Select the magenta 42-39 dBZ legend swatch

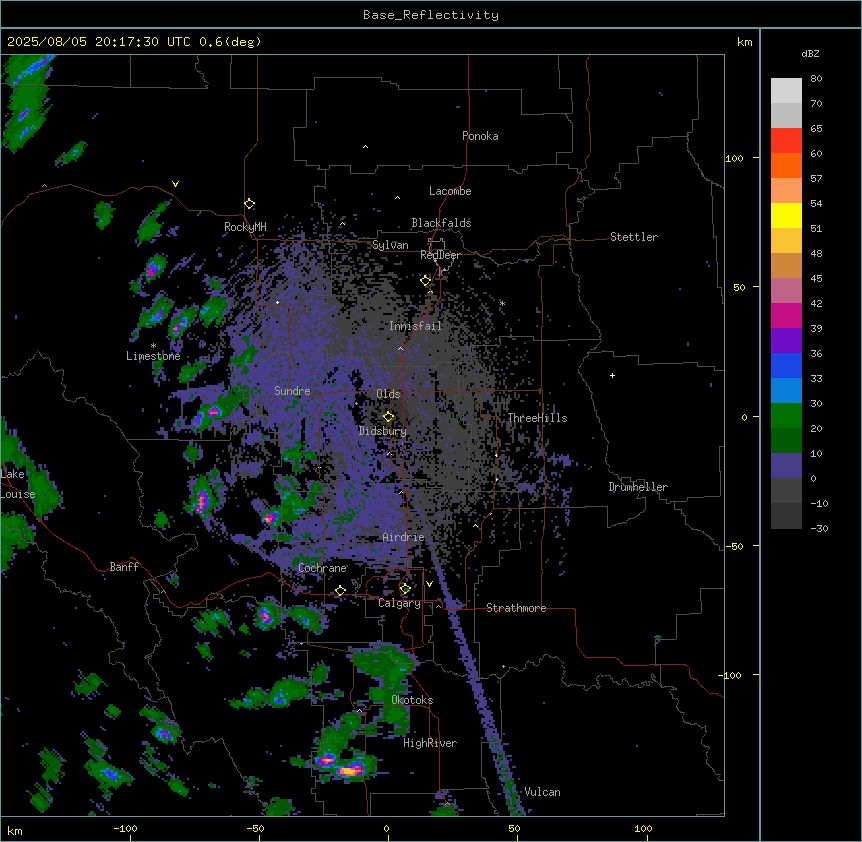click(786, 315)
